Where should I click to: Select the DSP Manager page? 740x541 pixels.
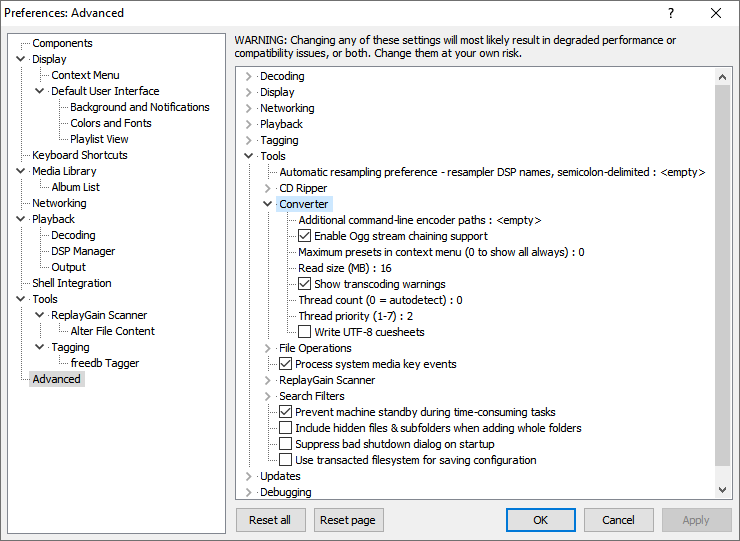pos(83,251)
